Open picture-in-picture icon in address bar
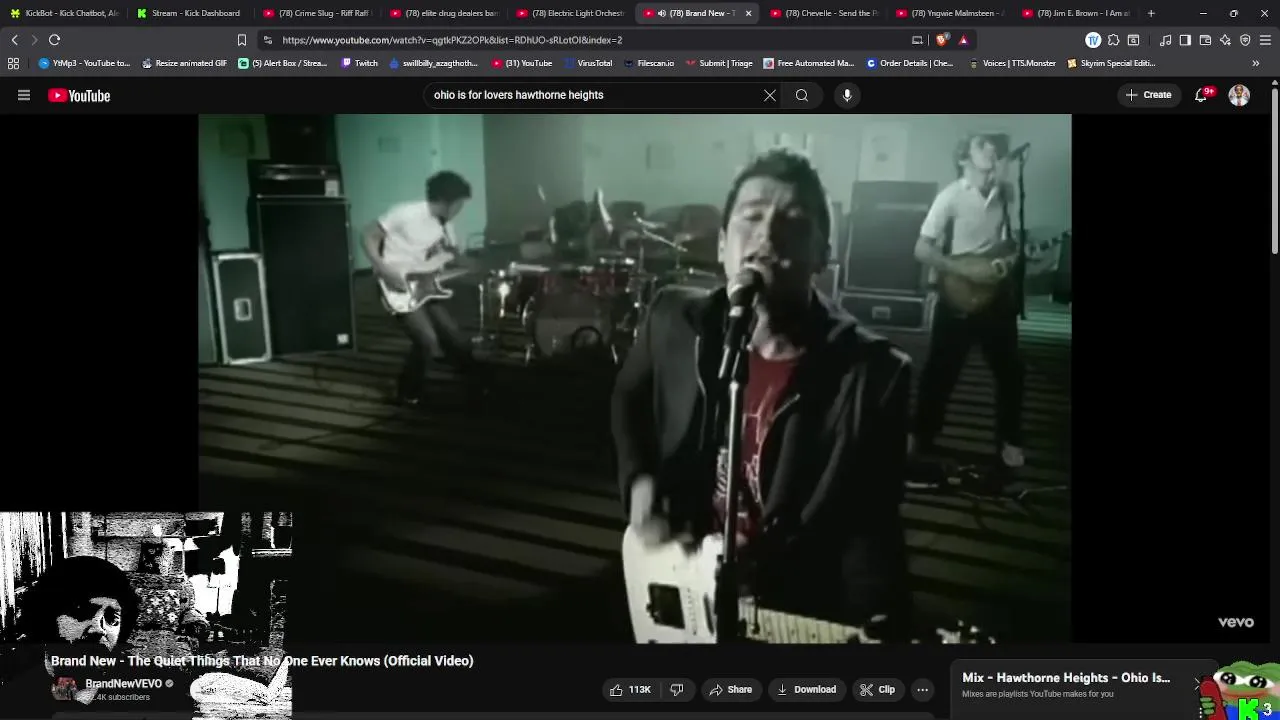Viewport: 1280px width, 720px height. coord(917,40)
